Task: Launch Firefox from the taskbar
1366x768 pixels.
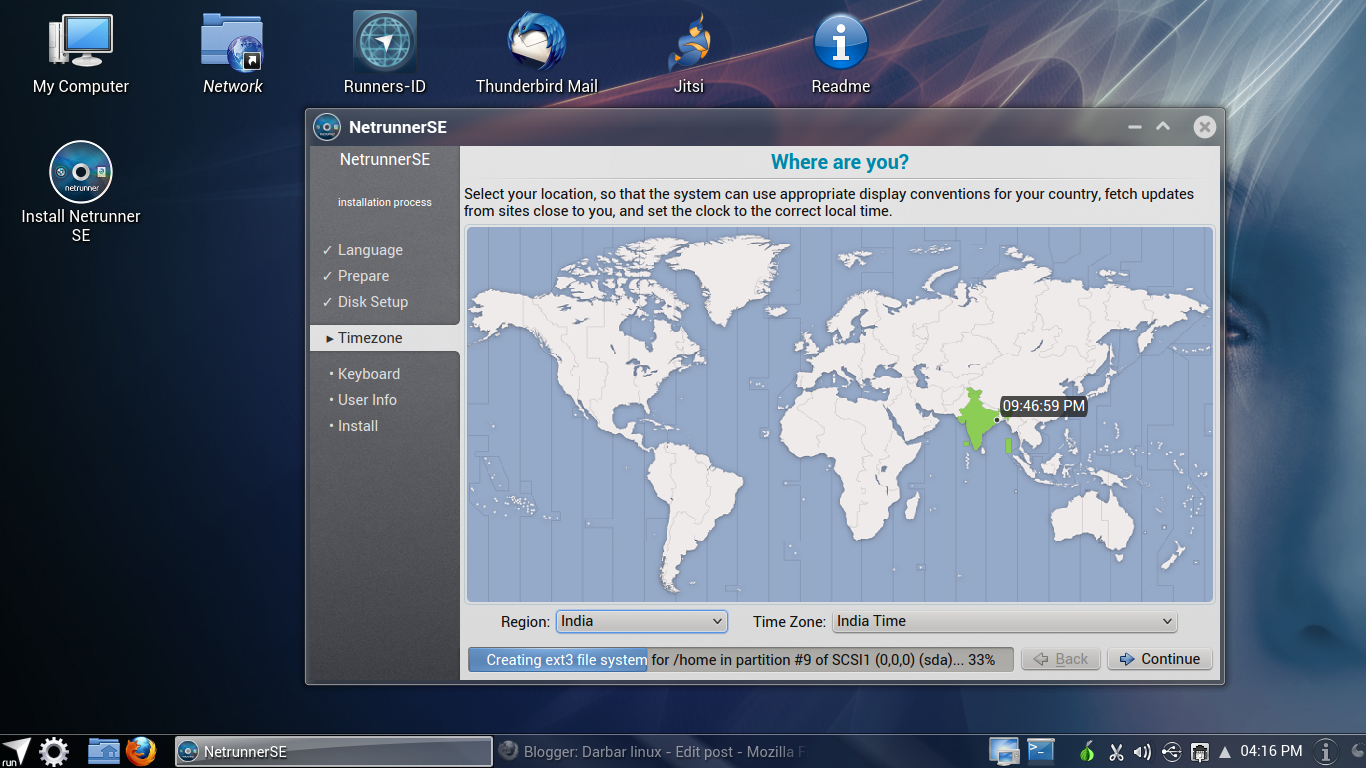Action: point(141,751)
